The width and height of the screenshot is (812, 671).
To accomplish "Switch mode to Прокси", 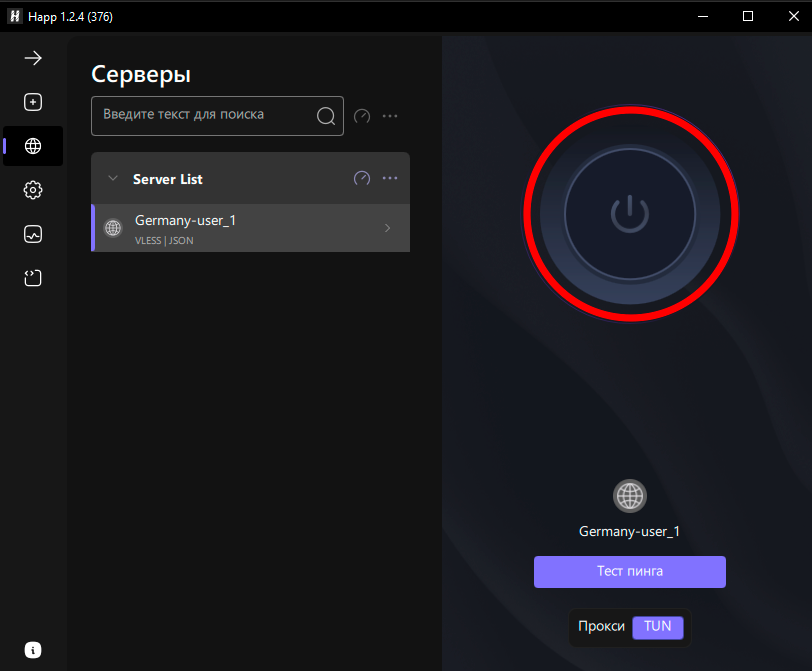I will coord(601,627).
